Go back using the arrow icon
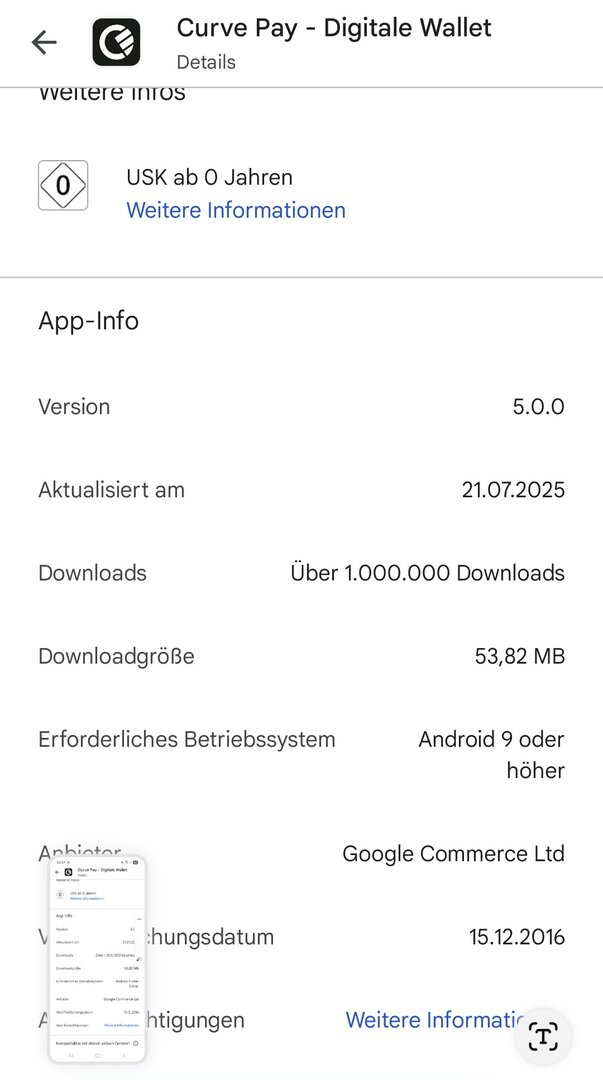603x1080 pixels. [44, 42]
